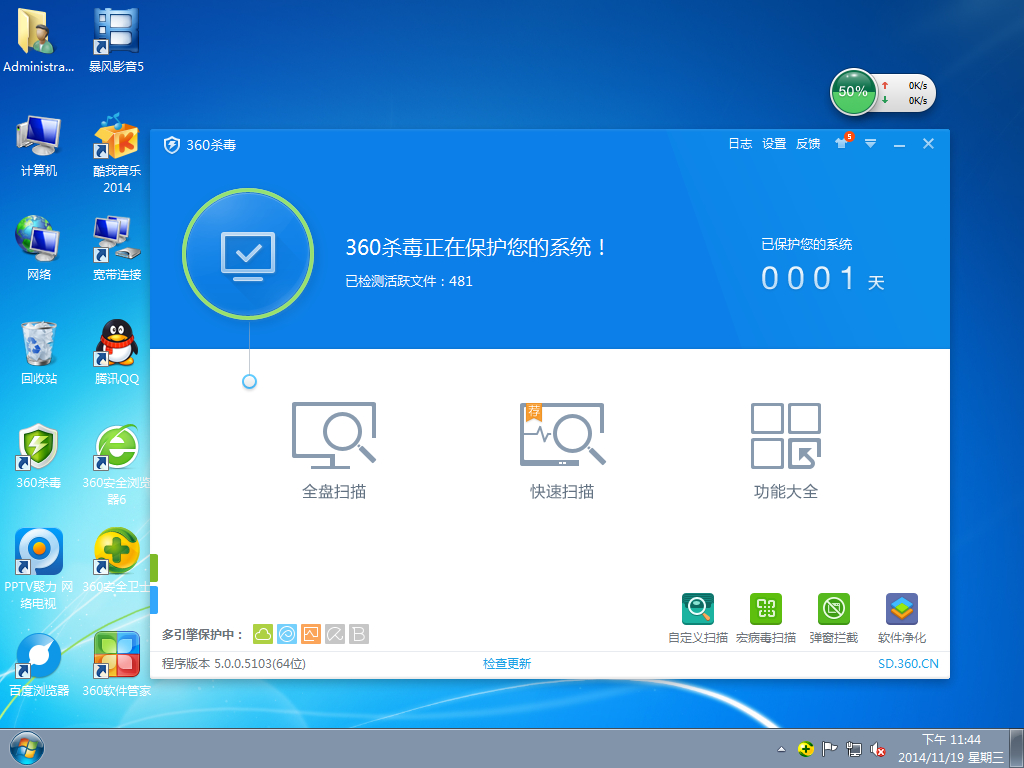Screen dimensions: 1024x768
Task: Open 弹窗拦截 popup blocker tool
Action: coord(833,618)
